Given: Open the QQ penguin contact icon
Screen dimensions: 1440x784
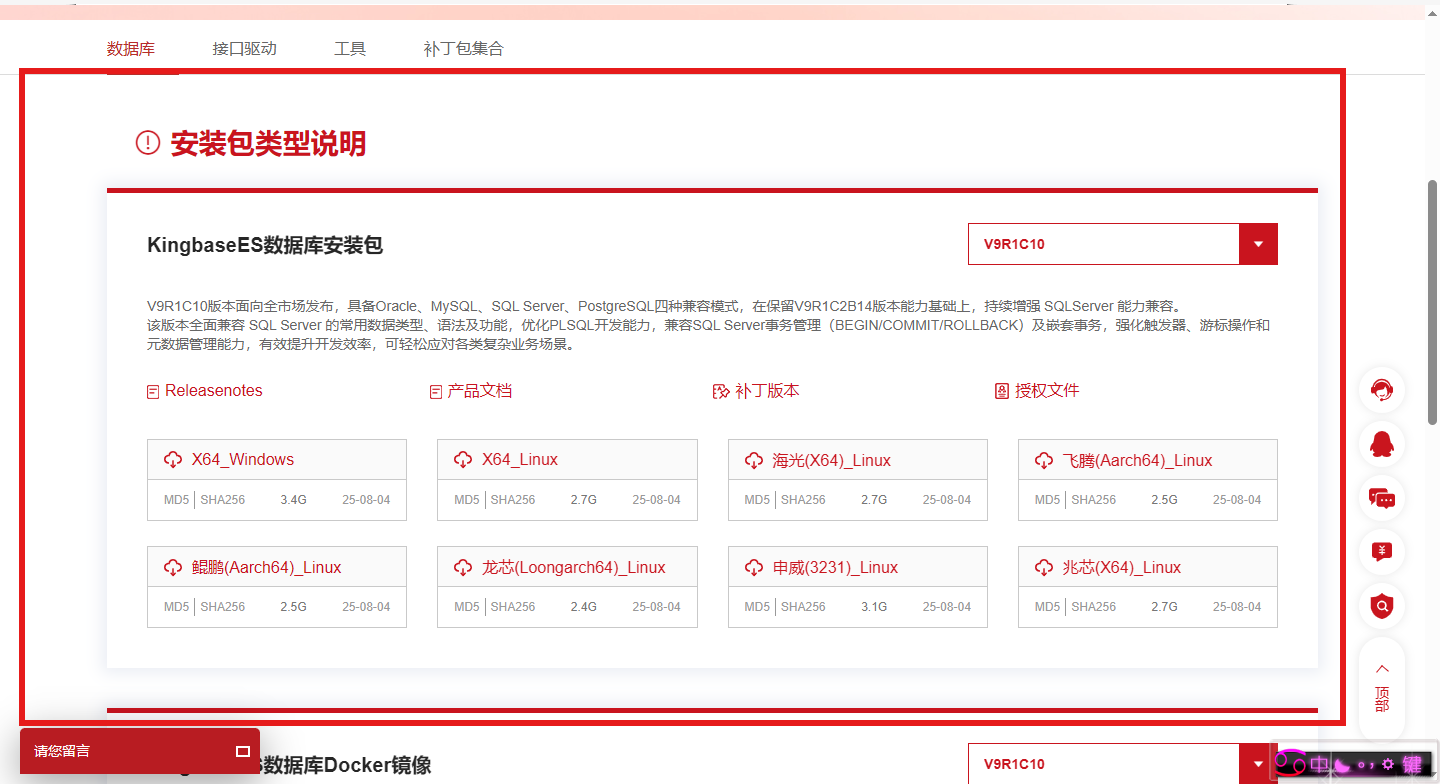Looking at the screenshot, I should point(1382,444).
